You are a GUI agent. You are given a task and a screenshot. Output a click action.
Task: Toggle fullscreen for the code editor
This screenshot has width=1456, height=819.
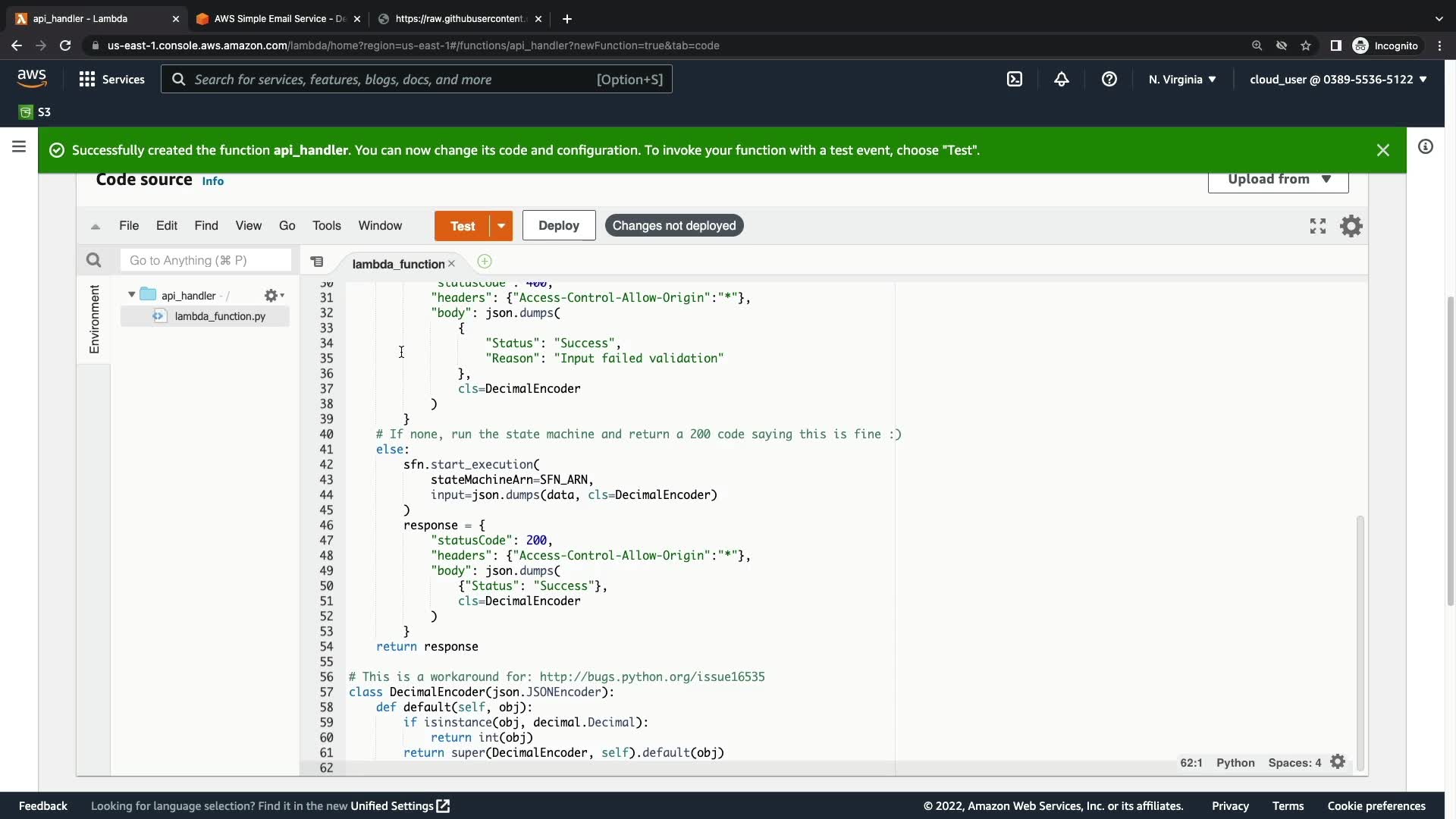pos(1318,226)
